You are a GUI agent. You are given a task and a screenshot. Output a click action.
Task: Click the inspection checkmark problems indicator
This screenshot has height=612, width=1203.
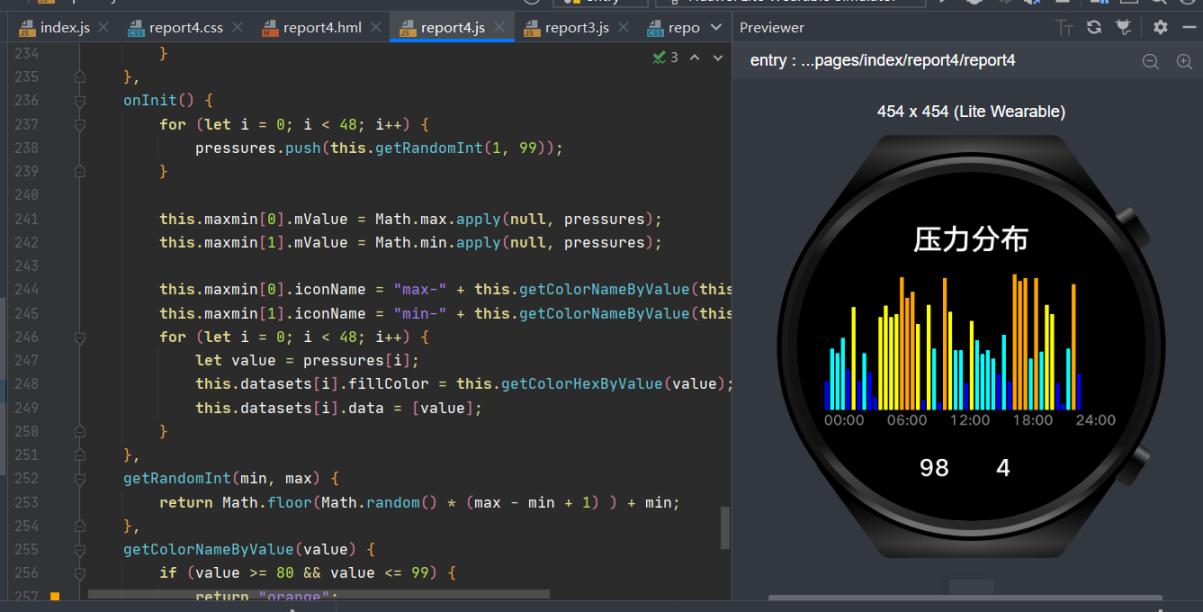point(663,58)
